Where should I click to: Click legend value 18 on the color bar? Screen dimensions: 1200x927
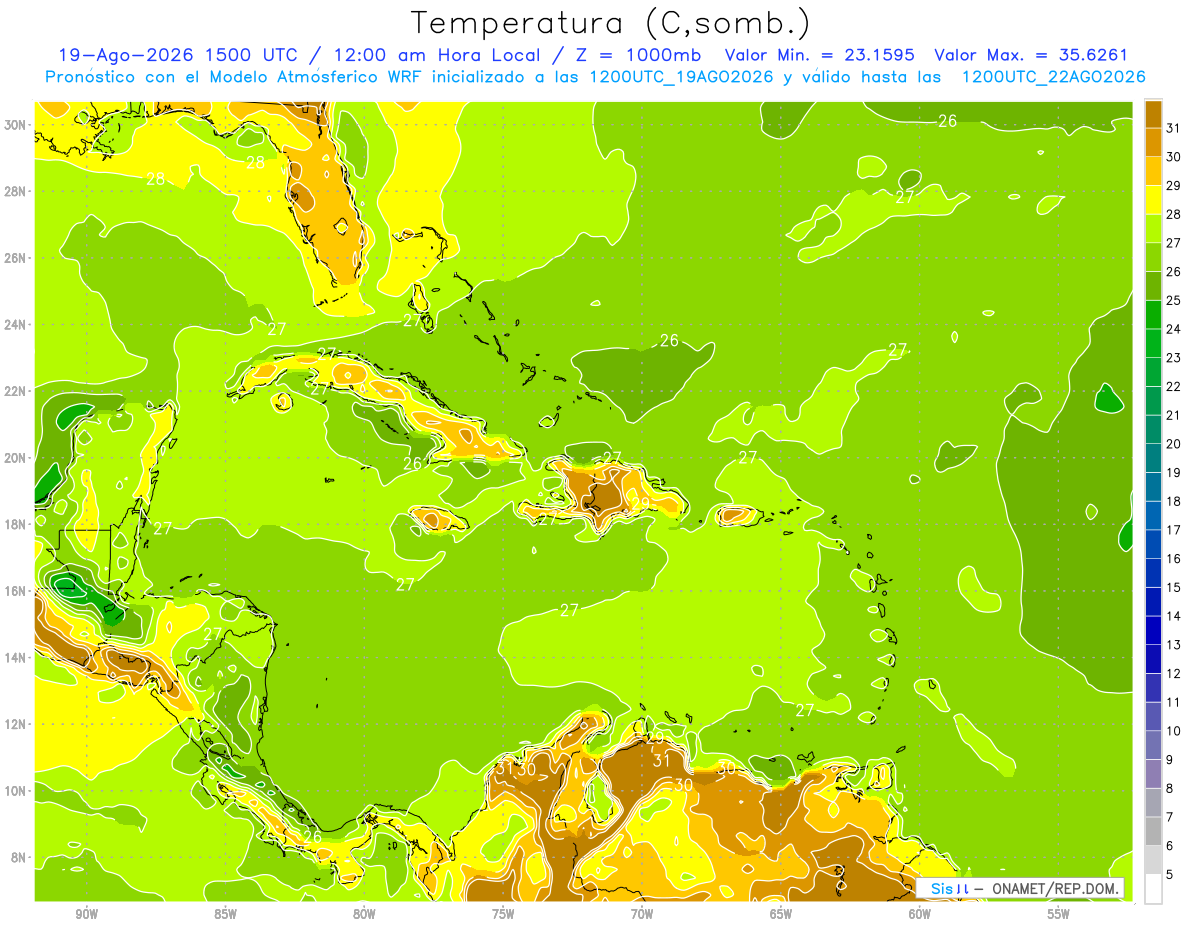[x=1173, y=501]
